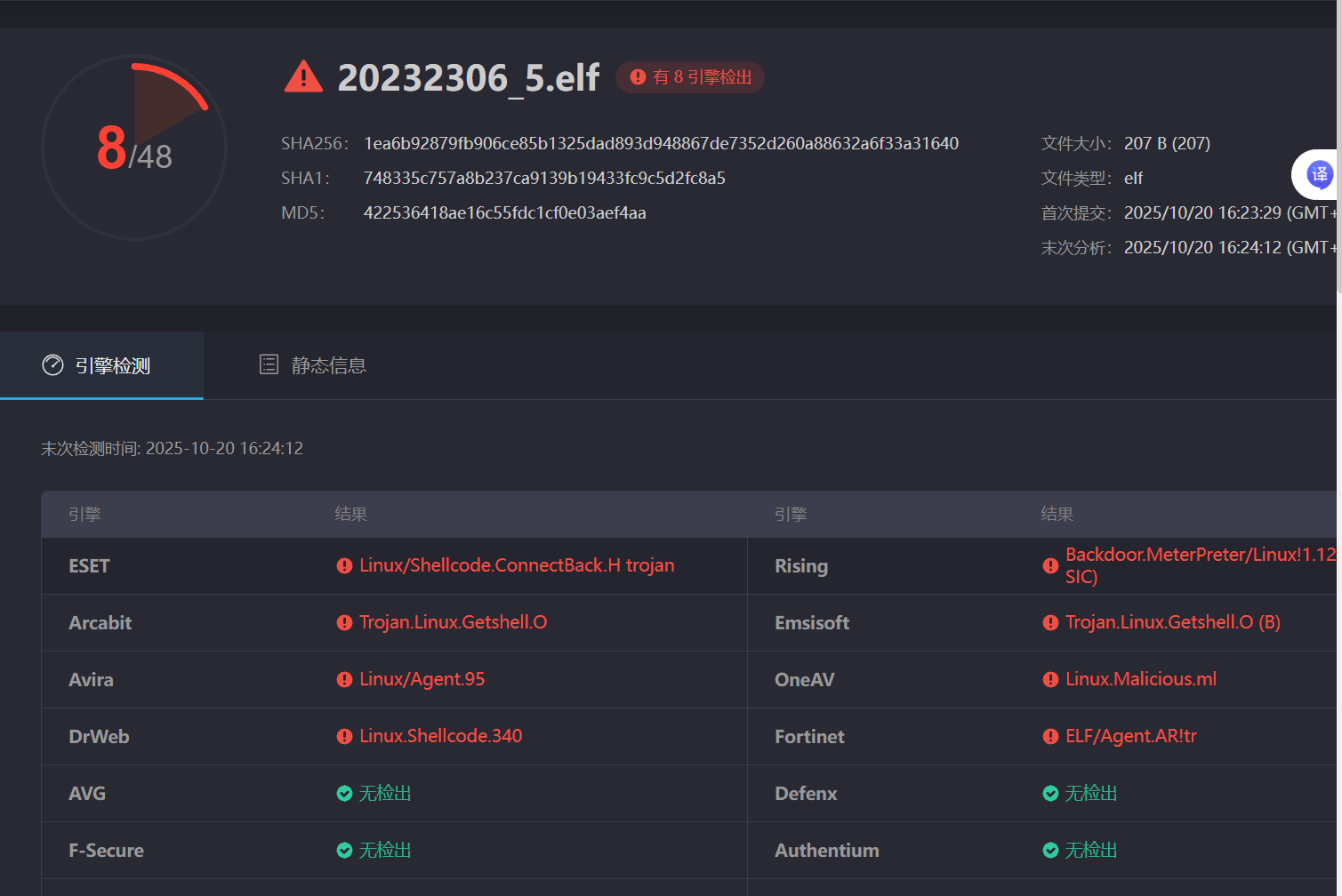Click Arcabit result Trojan.Linux.Getshell.O
The image size is (1342, 896).
coord(454,623)
